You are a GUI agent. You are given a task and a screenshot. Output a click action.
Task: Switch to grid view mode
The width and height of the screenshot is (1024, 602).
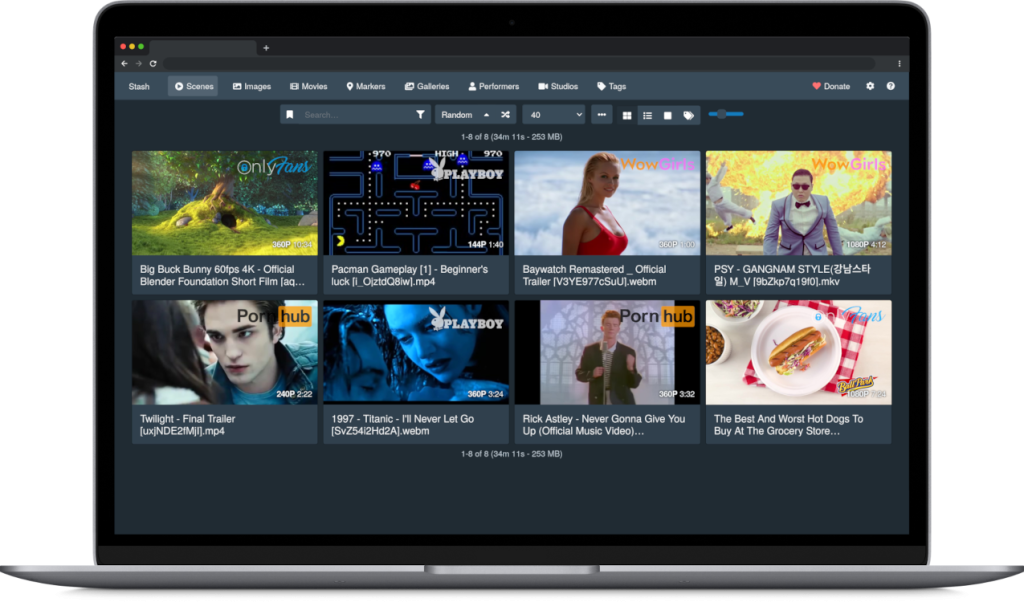pos(627,115)
